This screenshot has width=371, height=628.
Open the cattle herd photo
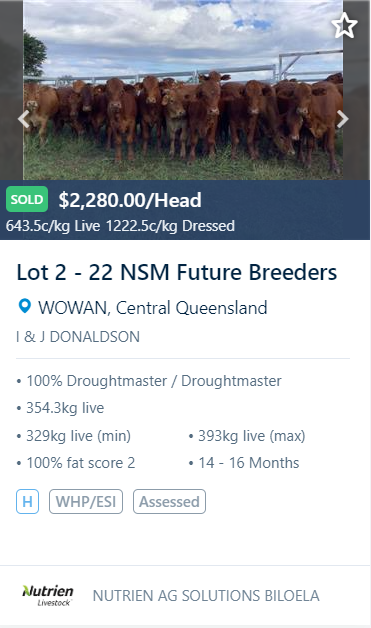coord(183,90)
